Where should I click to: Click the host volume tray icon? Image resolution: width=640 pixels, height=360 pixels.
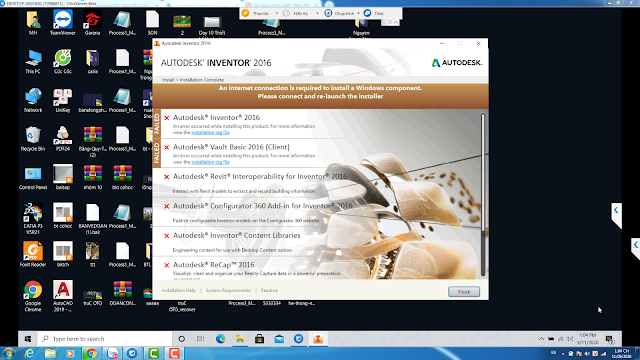[587, 353]
